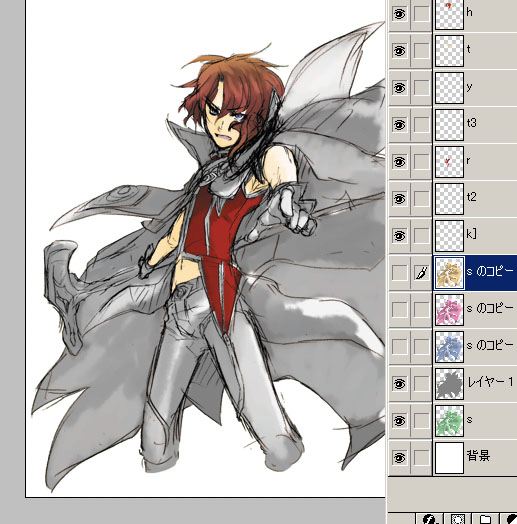Image resolution: width=517 pixels, height=524 pixels.
Task: Click the paintbrush indicator on the highlighted layer
Action: point(421,273)
